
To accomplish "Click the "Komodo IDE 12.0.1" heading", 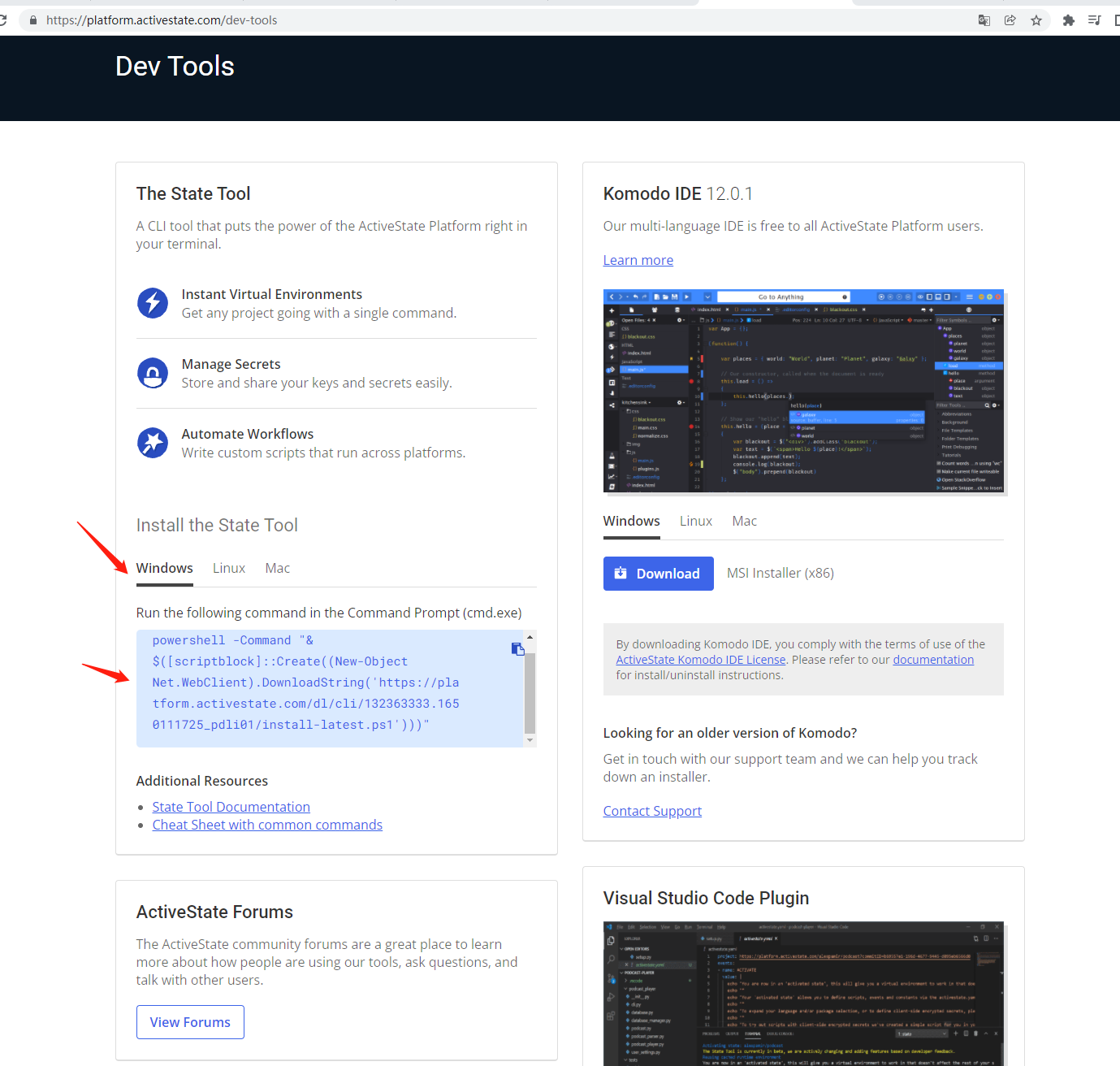I will [x=678, y=193].
